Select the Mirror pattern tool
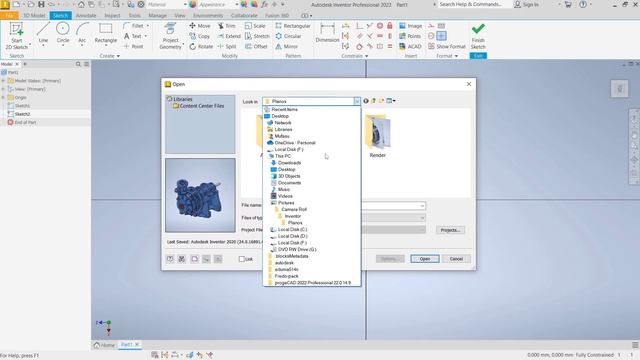This screenshot has width=640, height=360. (x=287, y=47)
